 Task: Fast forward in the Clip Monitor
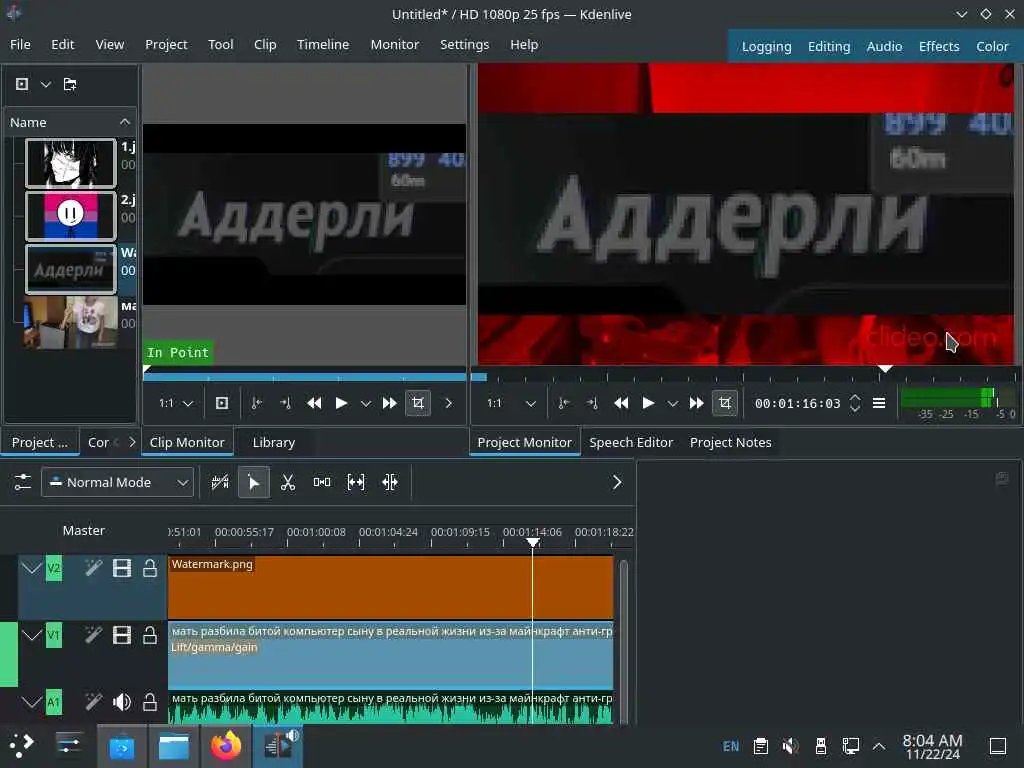click(389, 403)
